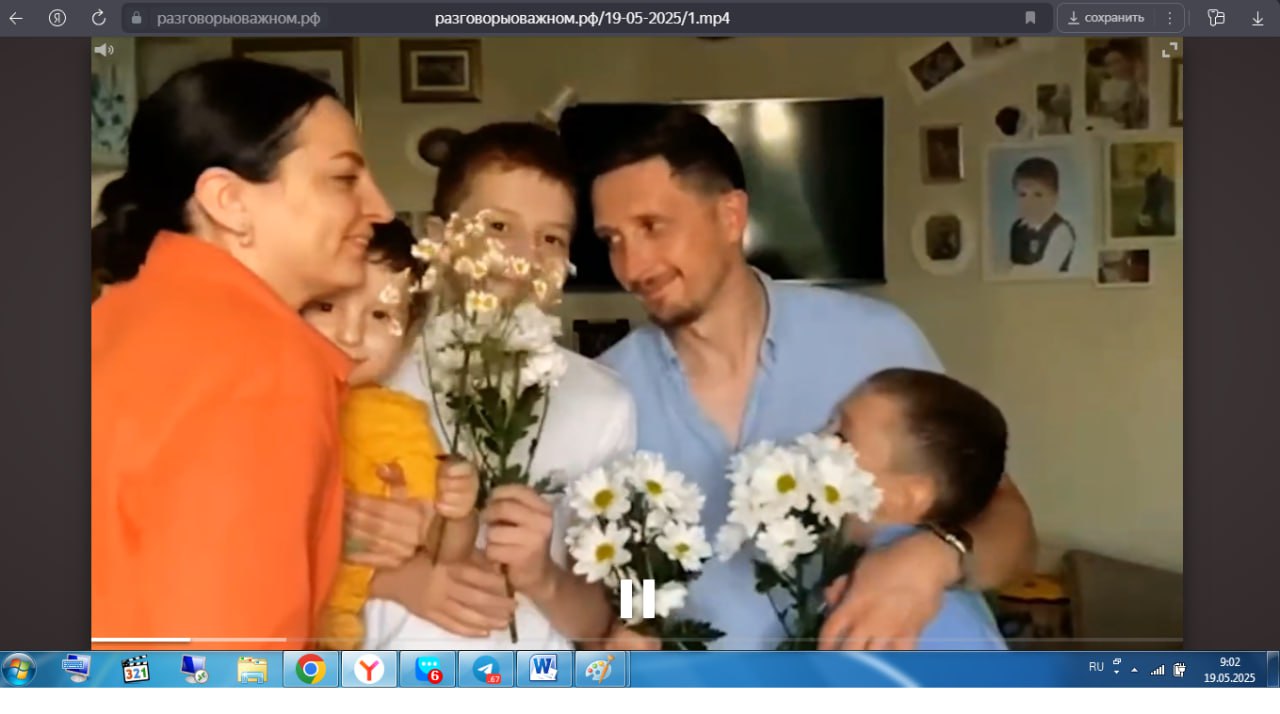Open Paint from the taskbar

pyautogui.click(x=601, y=669)
